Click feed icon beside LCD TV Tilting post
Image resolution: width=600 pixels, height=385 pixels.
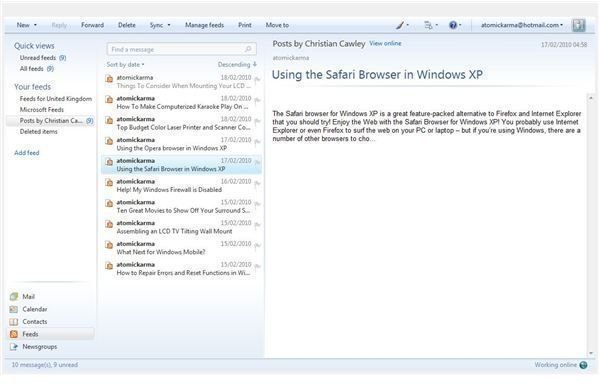[x=109, y=224]
